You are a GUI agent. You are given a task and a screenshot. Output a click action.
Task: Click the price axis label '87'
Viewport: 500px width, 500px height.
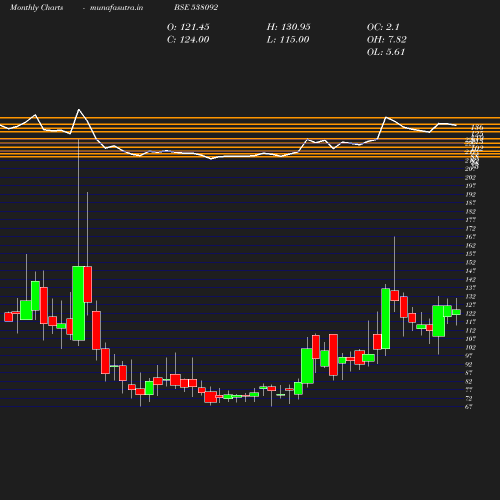coord(469,373)
